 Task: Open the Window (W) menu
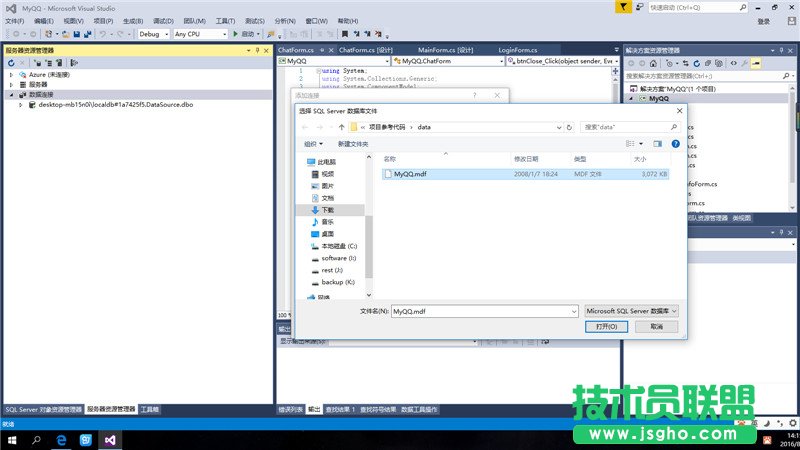[x=316, y=21]
